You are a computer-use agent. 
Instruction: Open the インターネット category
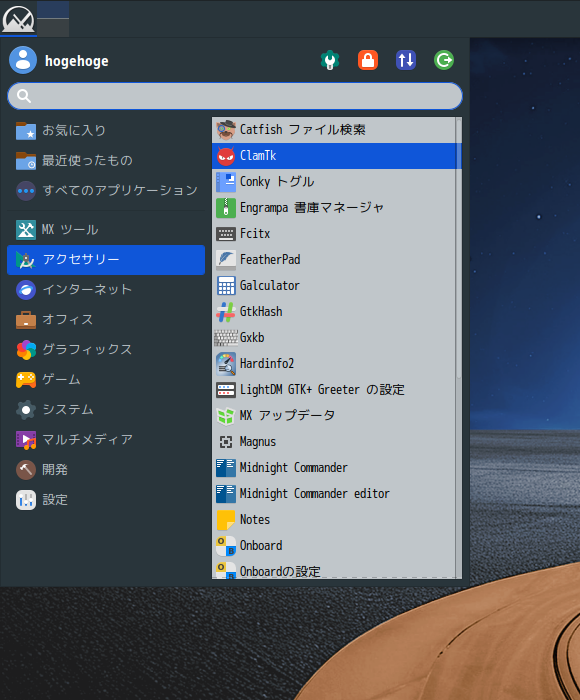(106, 290)
